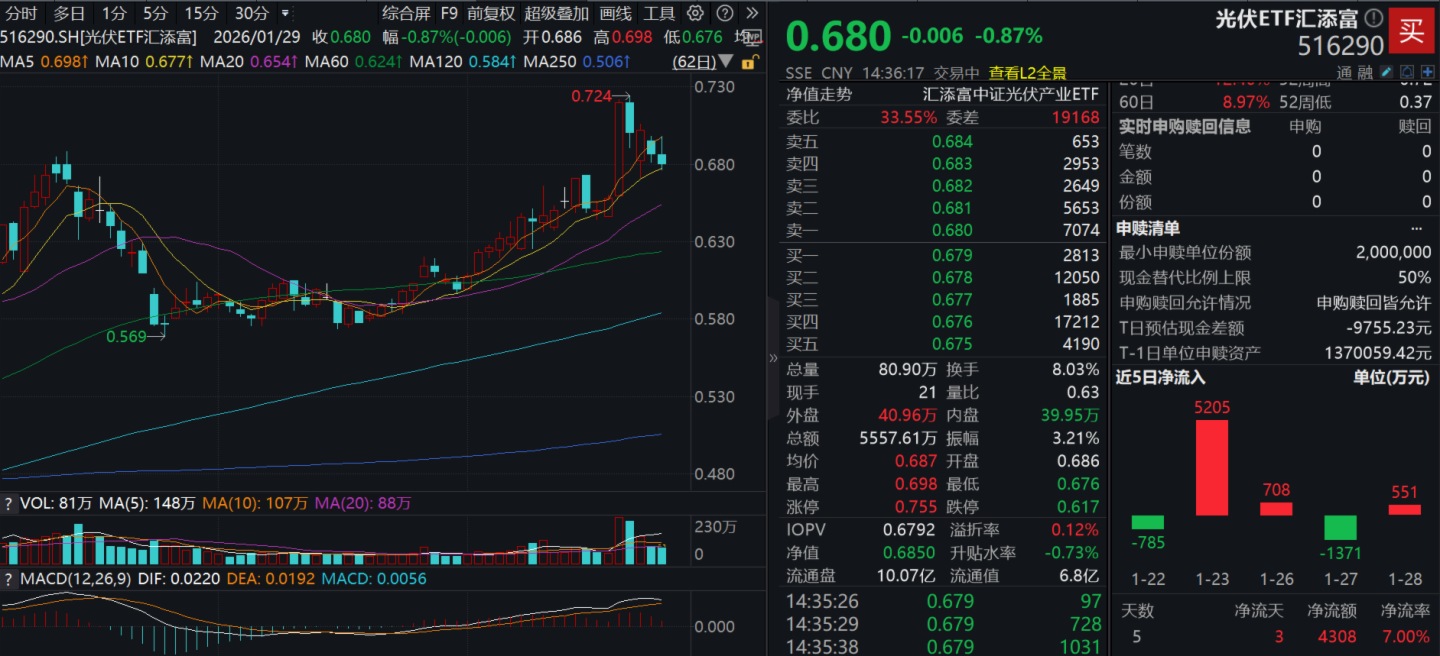Open the period dropdown arrow after 30分
The width and height of the screenshot is (1440, 656).
(285, 13)
